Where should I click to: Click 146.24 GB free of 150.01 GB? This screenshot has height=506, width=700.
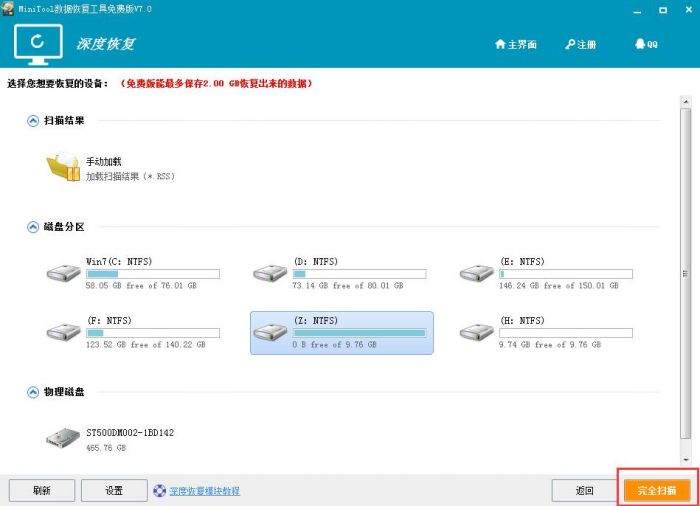[x=559, y=286]
